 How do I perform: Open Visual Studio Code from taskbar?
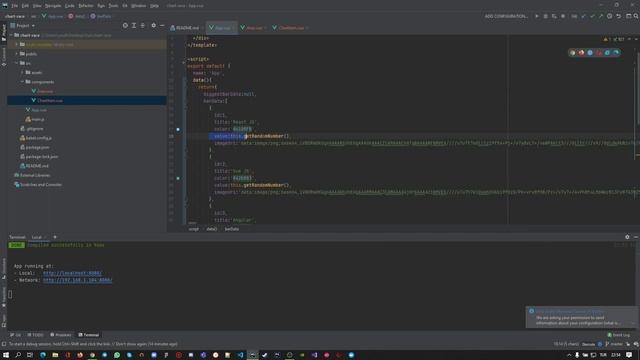pyautogui.click(x=240, y=355)
